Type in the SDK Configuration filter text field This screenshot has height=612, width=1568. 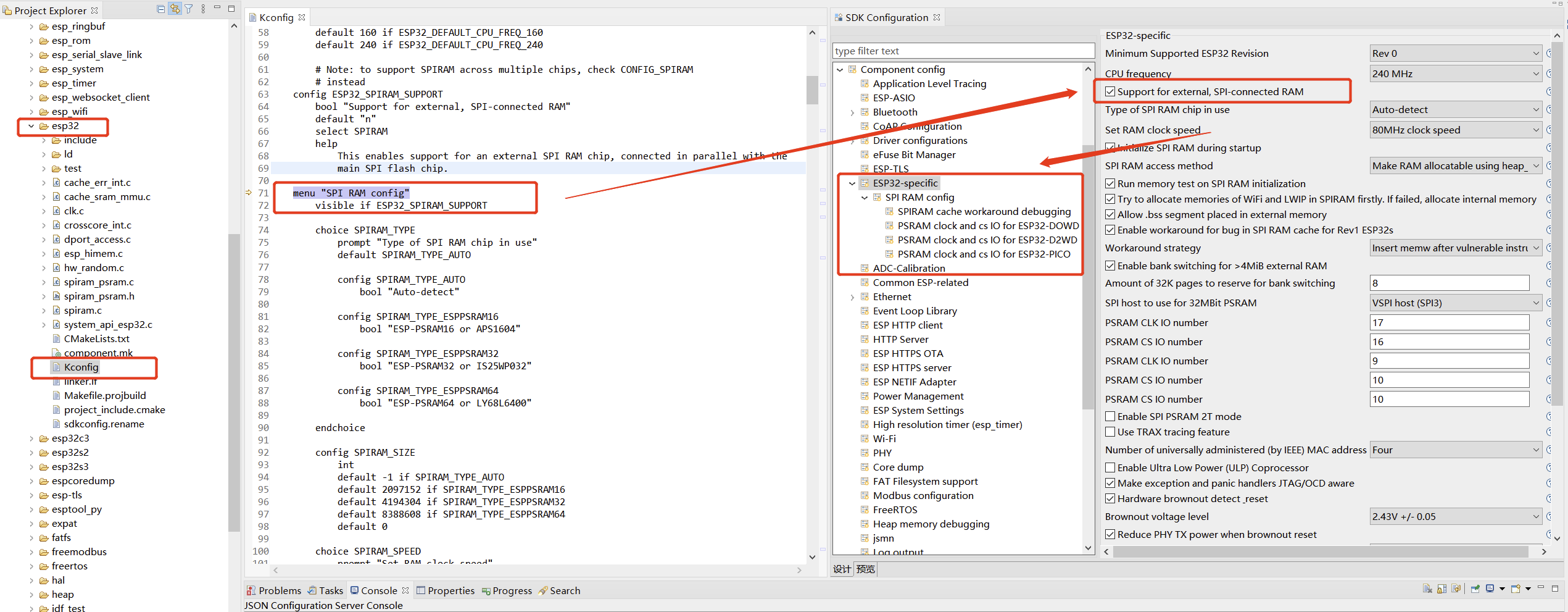[963, 51]
